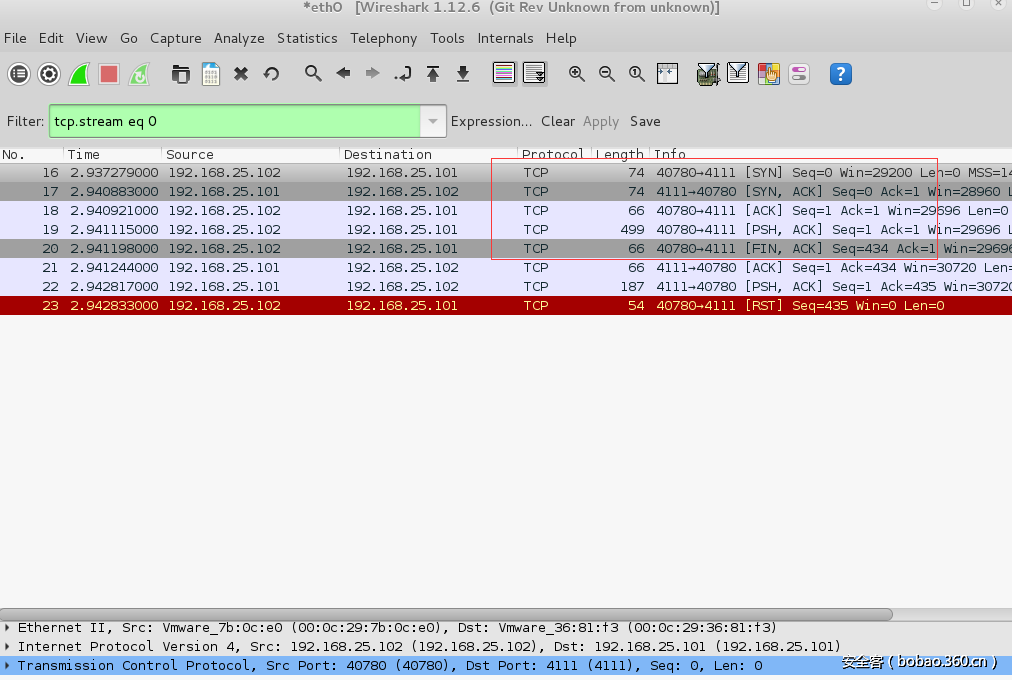This screenshot has height=680, width=1012.
Task: Open coloring rules palette icon
Action: tap(768, 74)
